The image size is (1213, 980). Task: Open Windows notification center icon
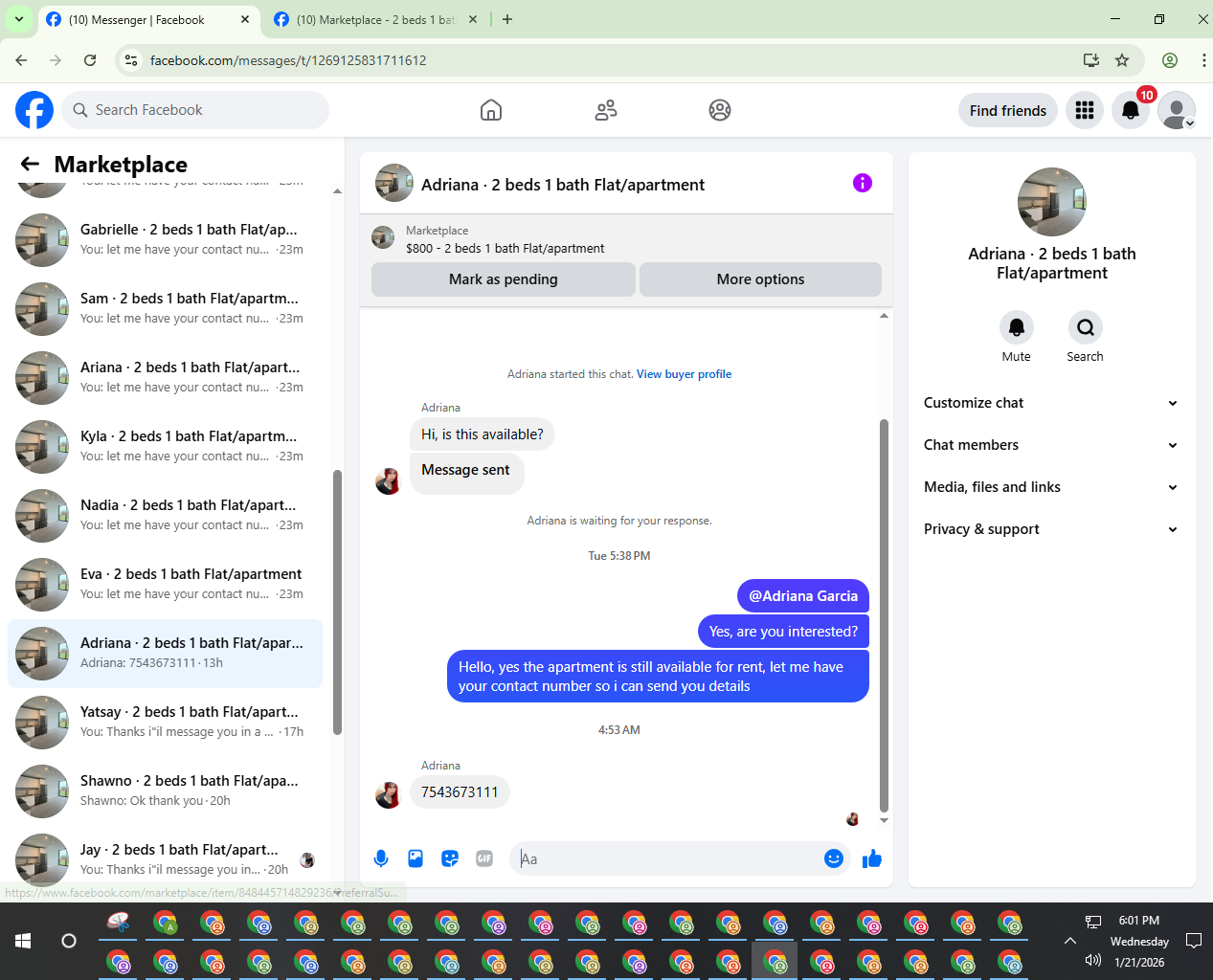[x=1194, y=941]
